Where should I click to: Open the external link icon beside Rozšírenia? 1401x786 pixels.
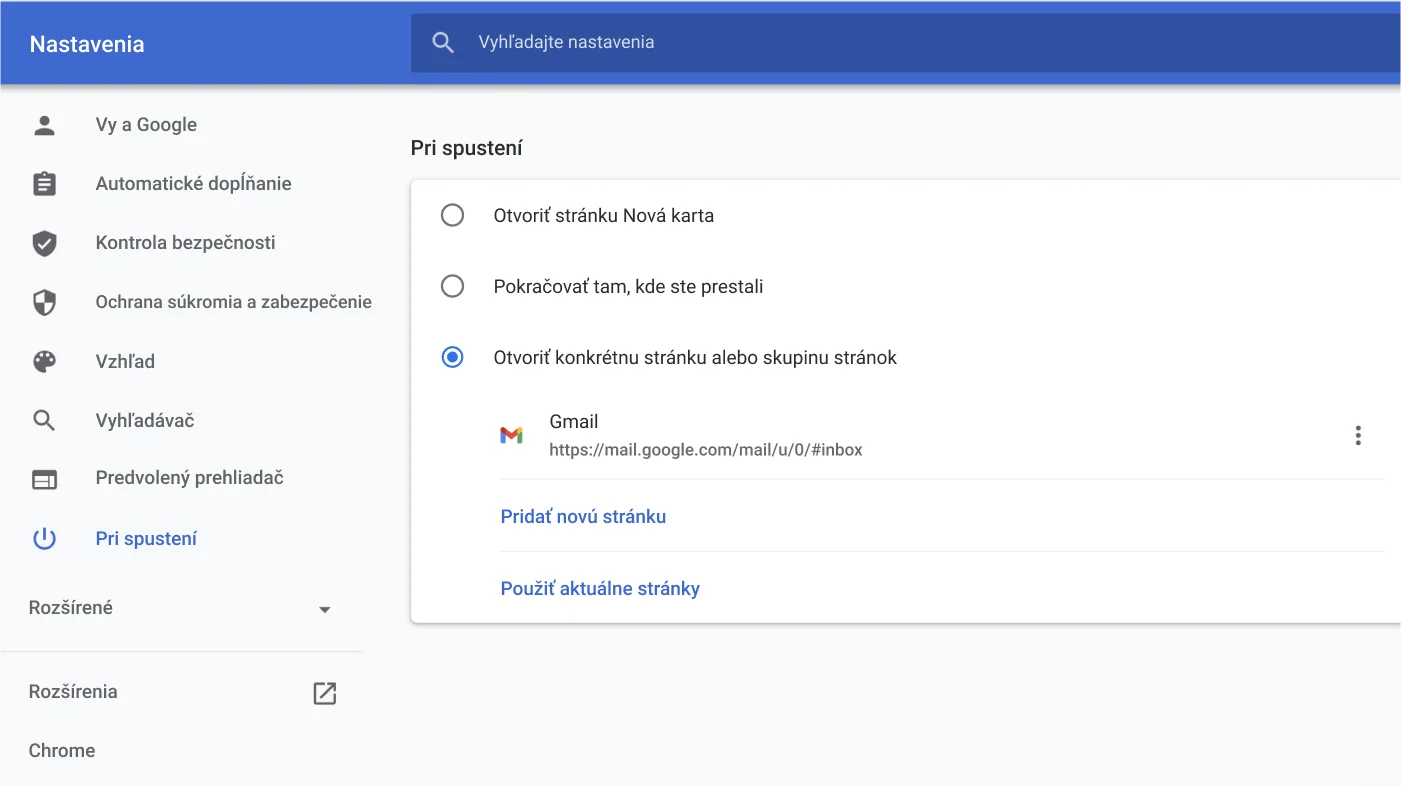click(x=324, y=692)
